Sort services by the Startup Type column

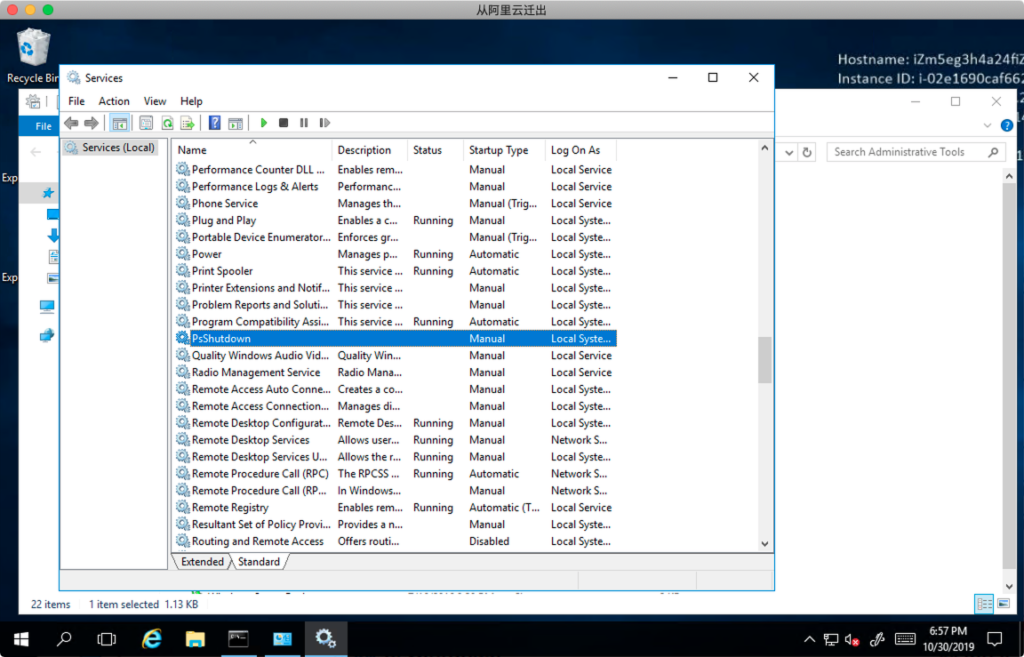(x=499, y=150)
